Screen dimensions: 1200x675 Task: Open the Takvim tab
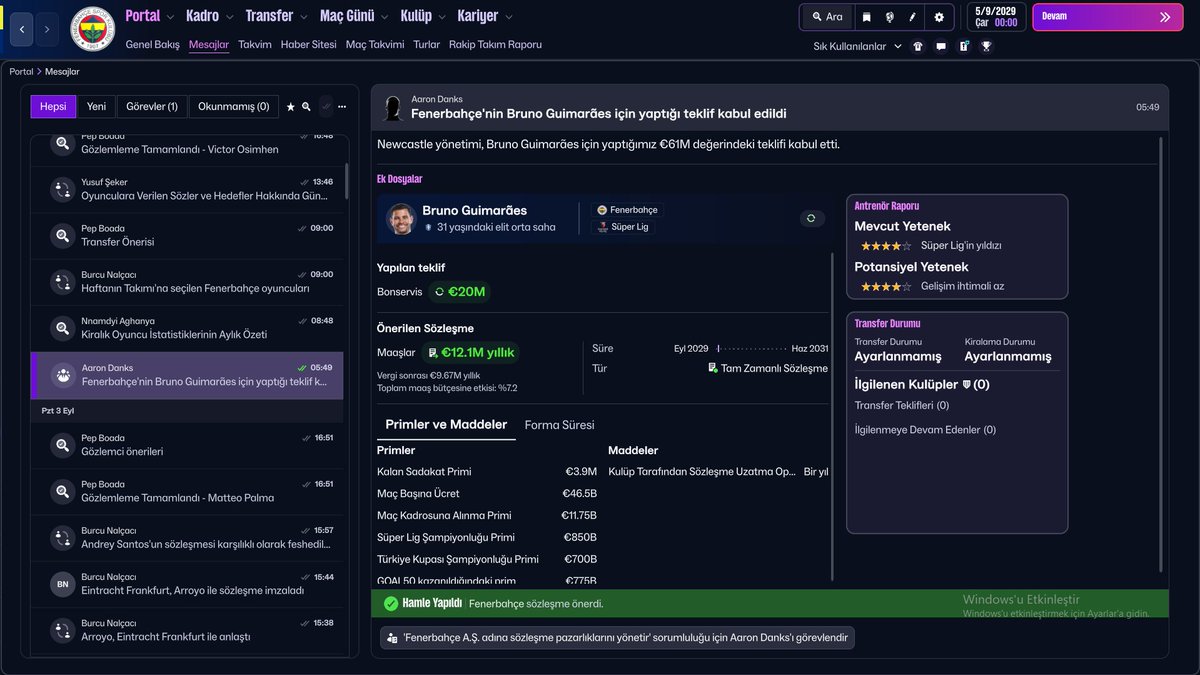tap(255, 45)
